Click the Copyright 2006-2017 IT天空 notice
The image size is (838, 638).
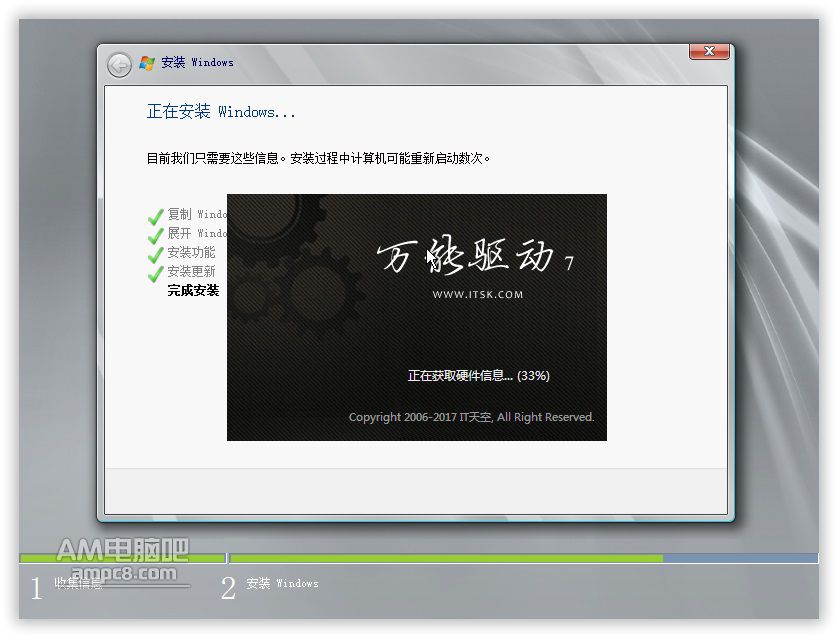[x=471, y=417]
